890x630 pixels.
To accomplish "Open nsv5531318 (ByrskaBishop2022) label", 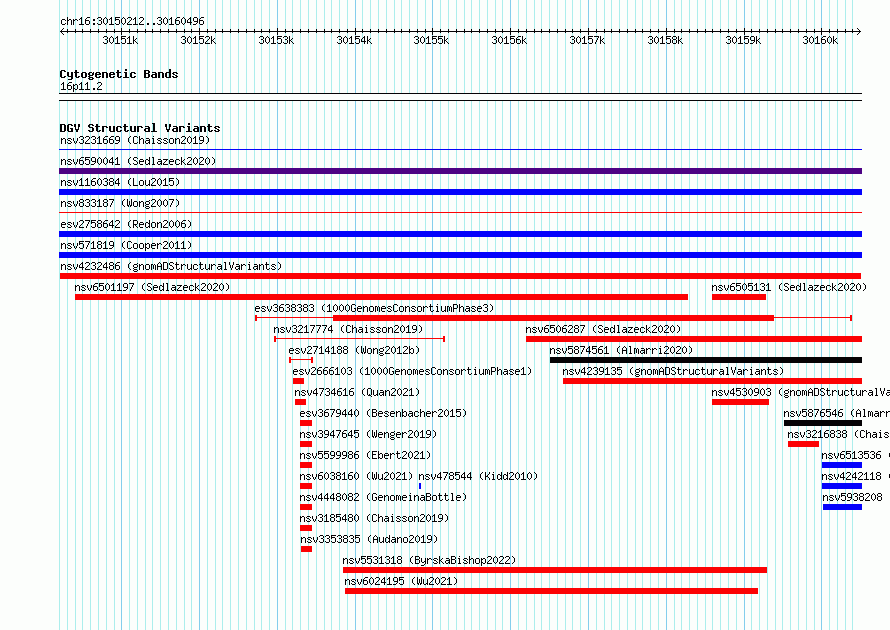I will (429, 560).
